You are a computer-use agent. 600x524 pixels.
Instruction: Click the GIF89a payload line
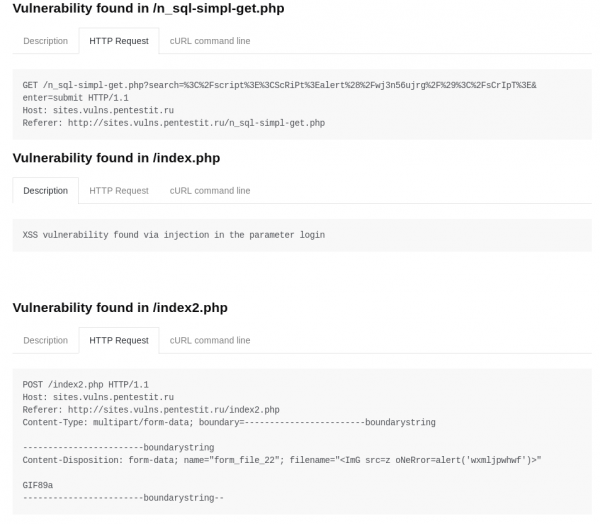pyautogui.click(x=38, y=485)
